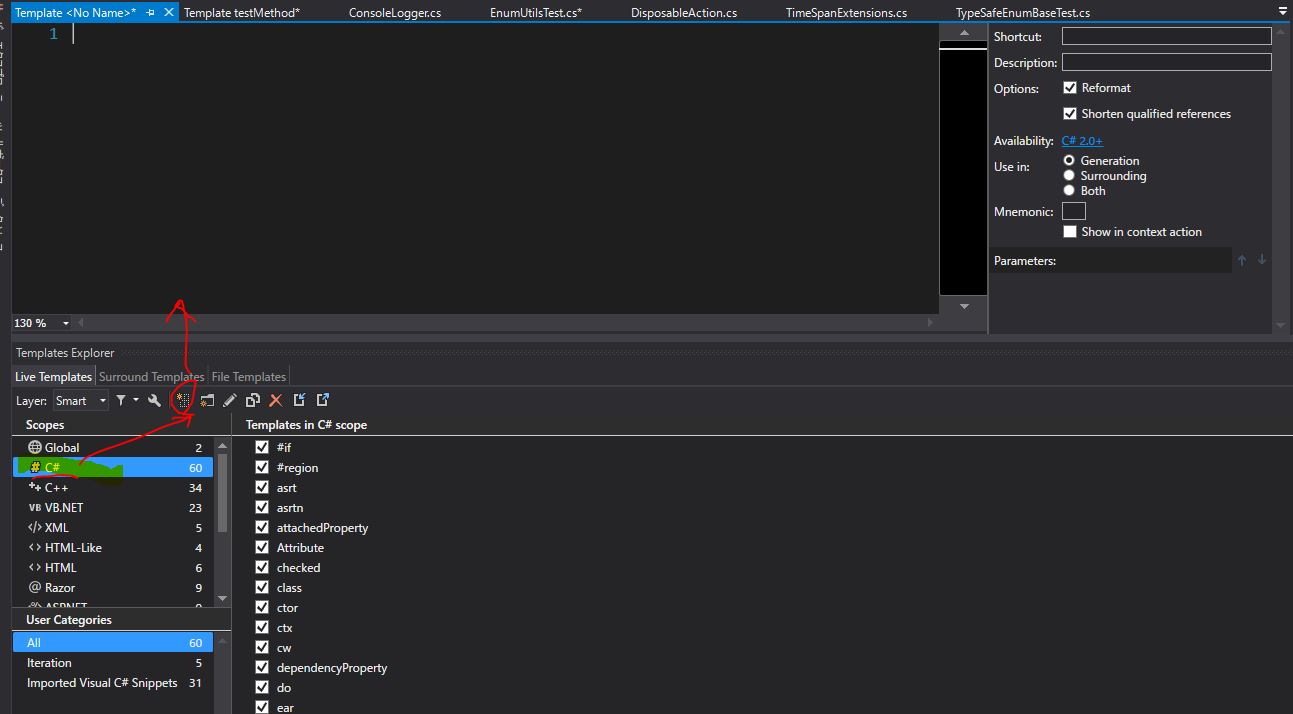Uncheck the attachedProperty template checkbox
The height and width of the screenshot is (714, 1293).
[262, 527]
